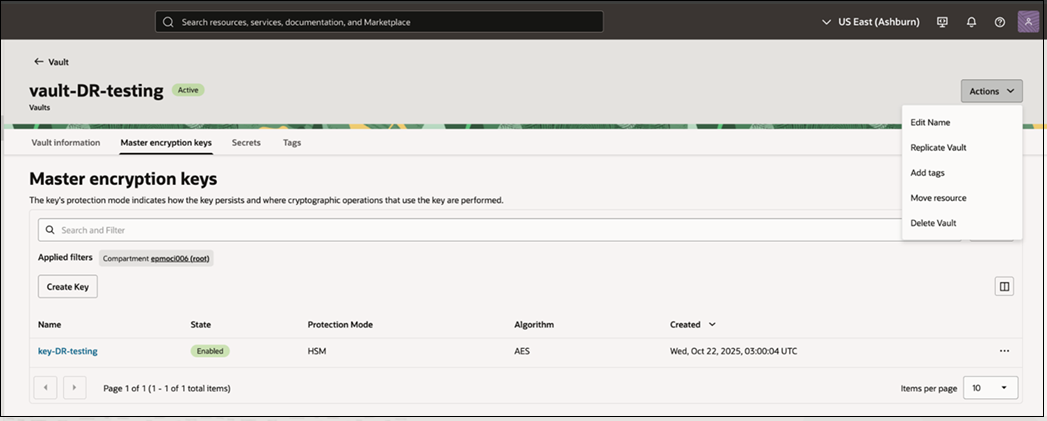
Task: Open the Items per page dropdown
Action: click(990, 388)
